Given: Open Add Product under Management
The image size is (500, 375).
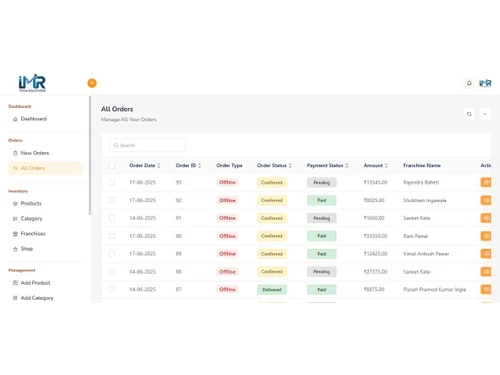Looking at the screenshot, I should click(35, 283).
